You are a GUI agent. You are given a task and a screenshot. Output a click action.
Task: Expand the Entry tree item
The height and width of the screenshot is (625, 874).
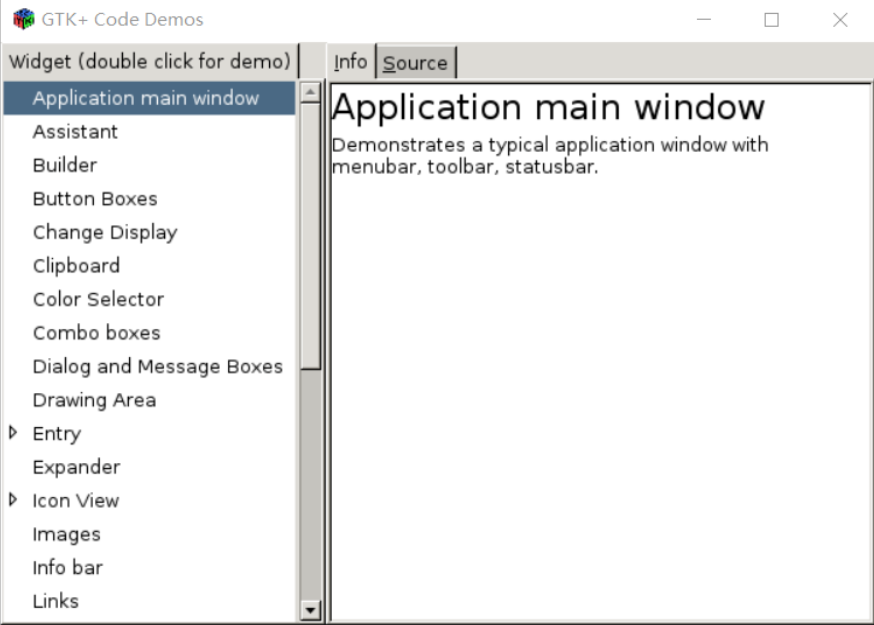click(x=13, y=433)
